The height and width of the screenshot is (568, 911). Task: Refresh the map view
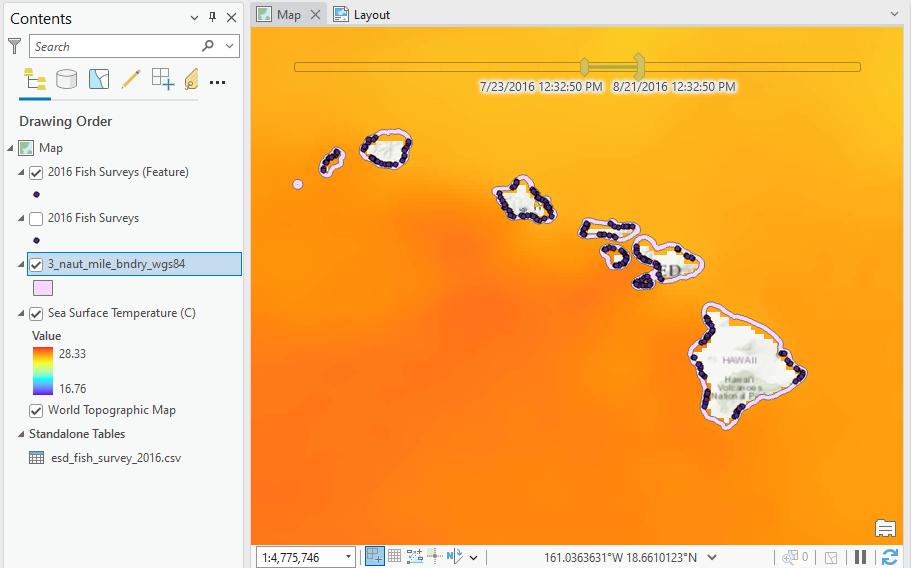(890, 557)
